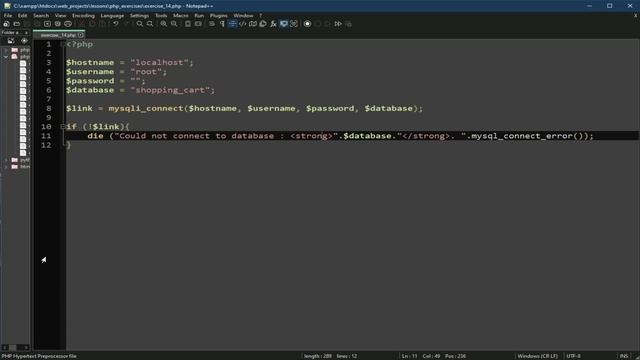
Task: Toggle the file Monitoring (tail -f) icon
Action: [293, 24]
